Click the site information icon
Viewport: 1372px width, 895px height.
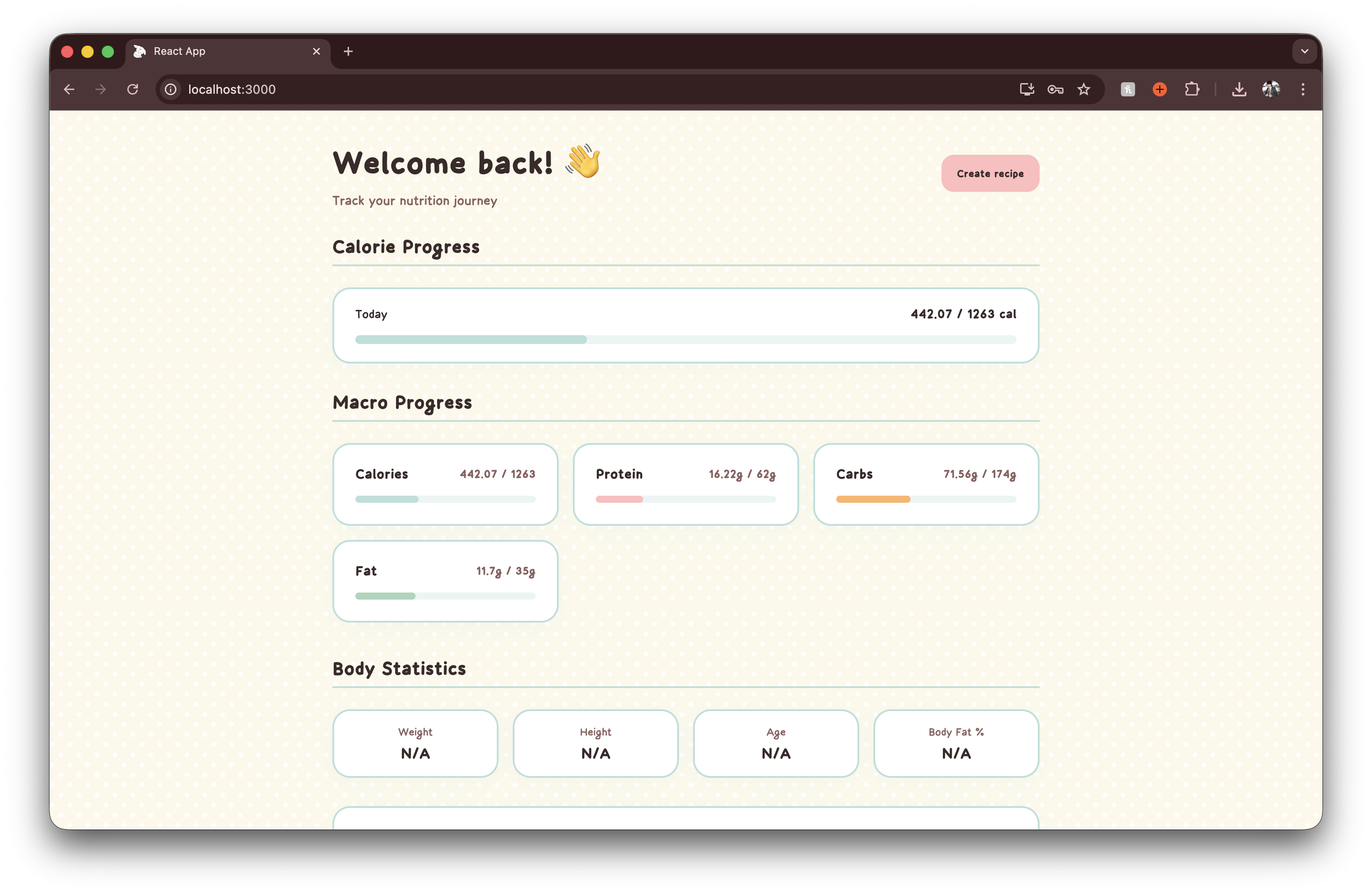(171, 89)
